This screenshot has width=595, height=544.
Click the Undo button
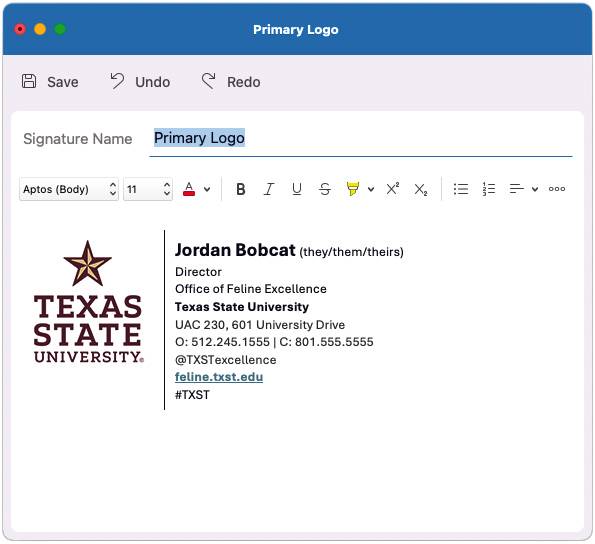point(140,82)
